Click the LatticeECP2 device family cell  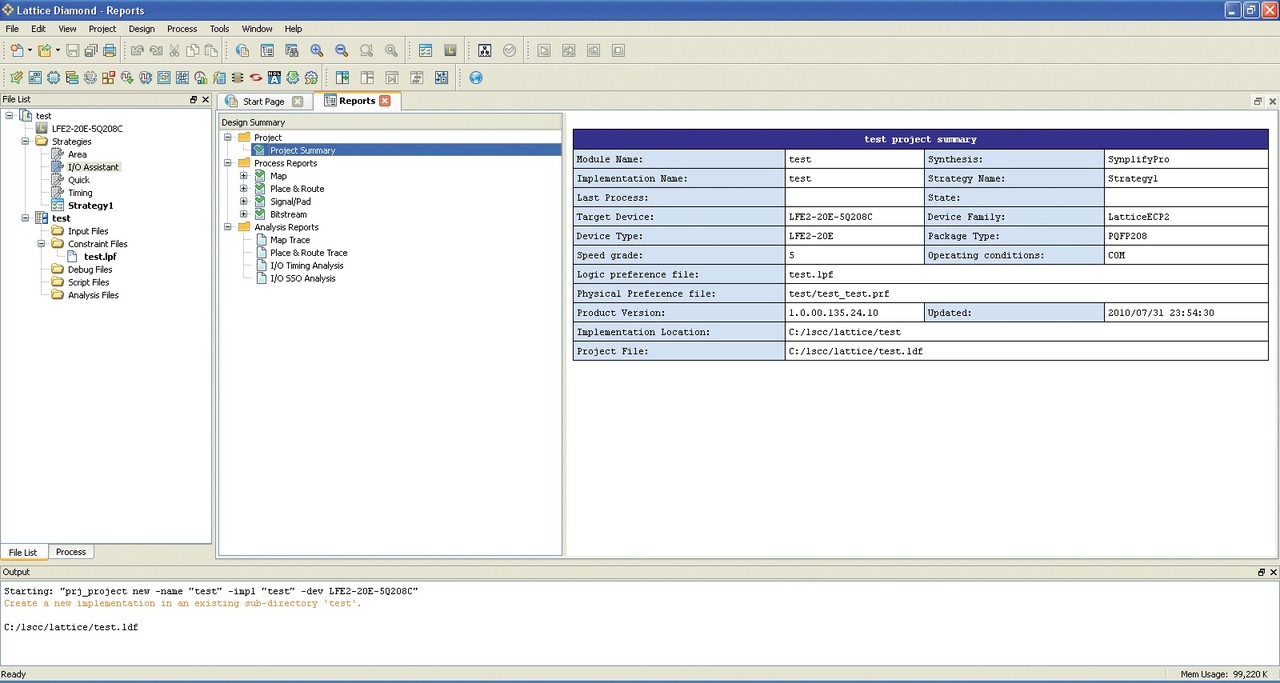coord(1185,217)
